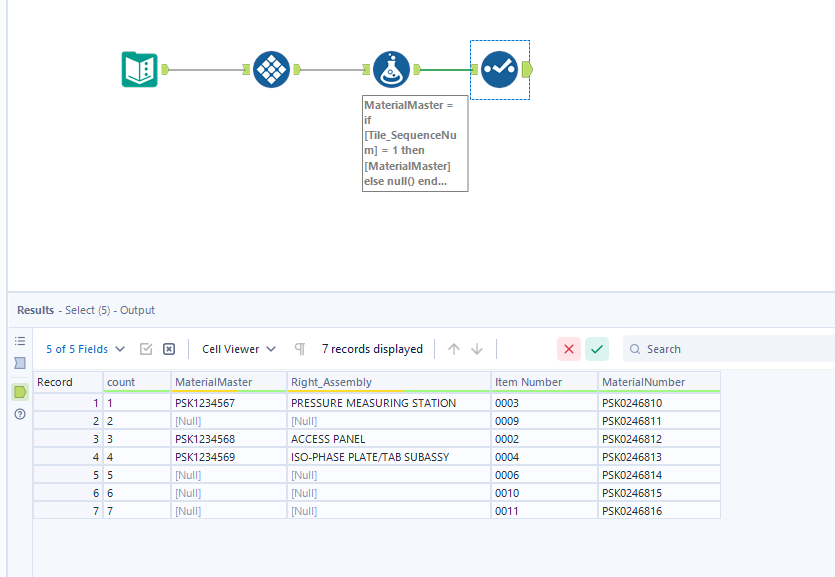Select the cell PSK0246816

659,511
